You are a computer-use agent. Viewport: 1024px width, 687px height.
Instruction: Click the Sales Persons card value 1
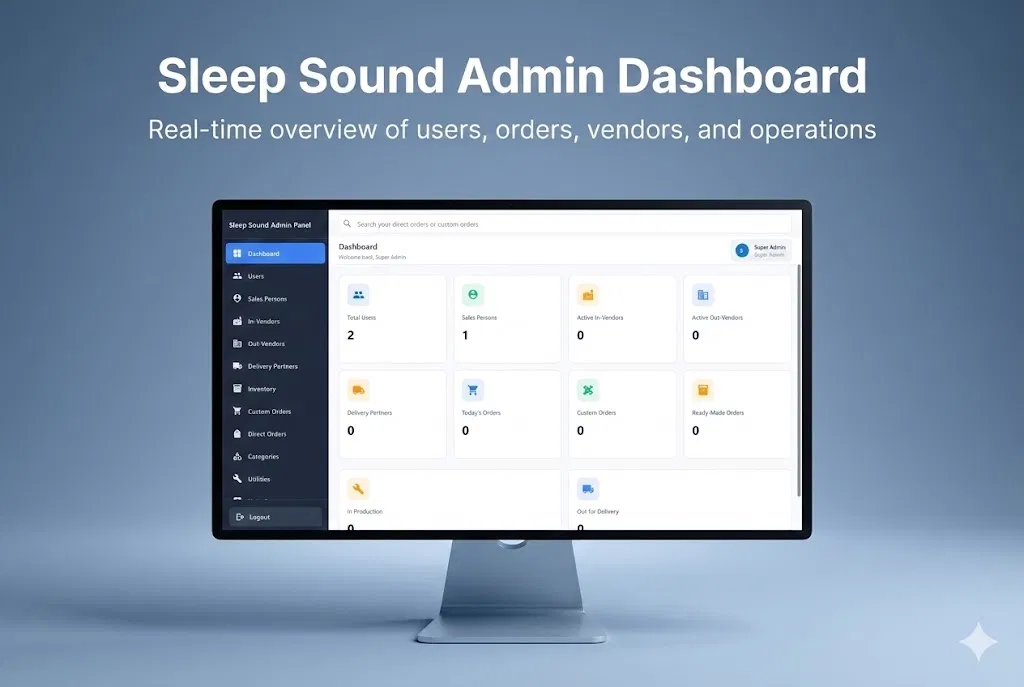click(x=465, y=335)
